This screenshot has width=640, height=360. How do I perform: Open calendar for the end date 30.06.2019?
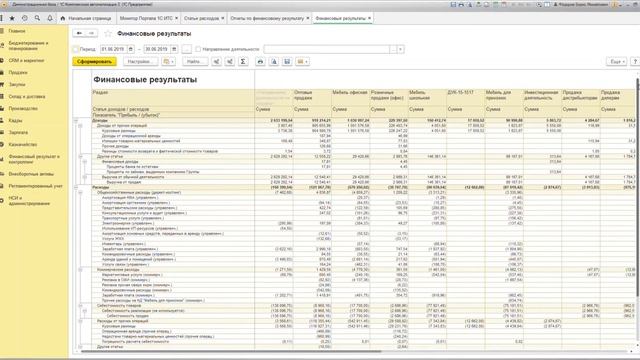click(174, 49)
